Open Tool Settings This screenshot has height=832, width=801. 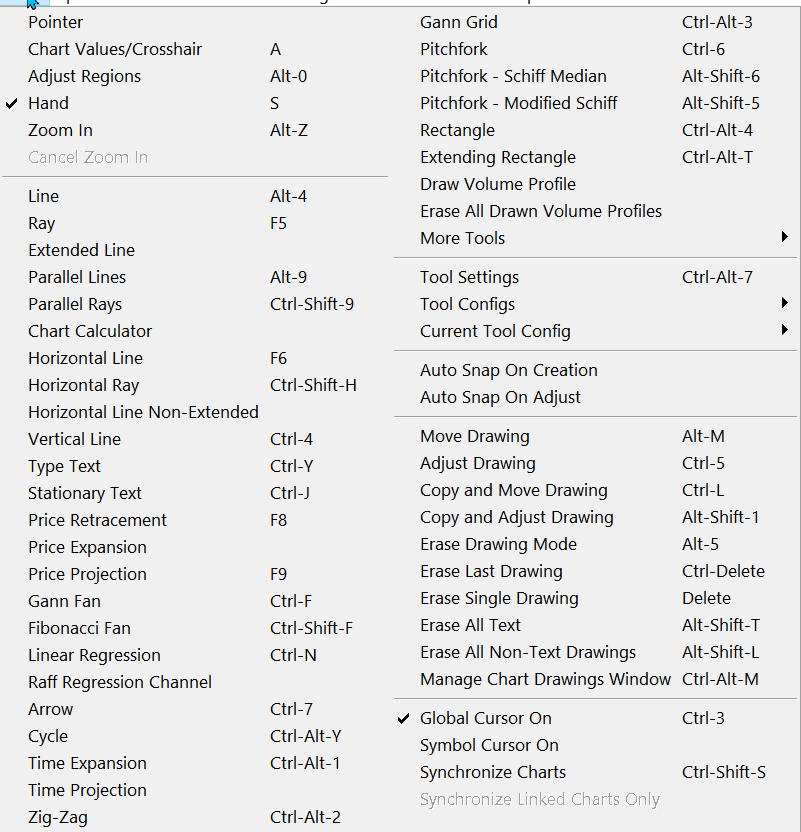[x=469, y=277]
